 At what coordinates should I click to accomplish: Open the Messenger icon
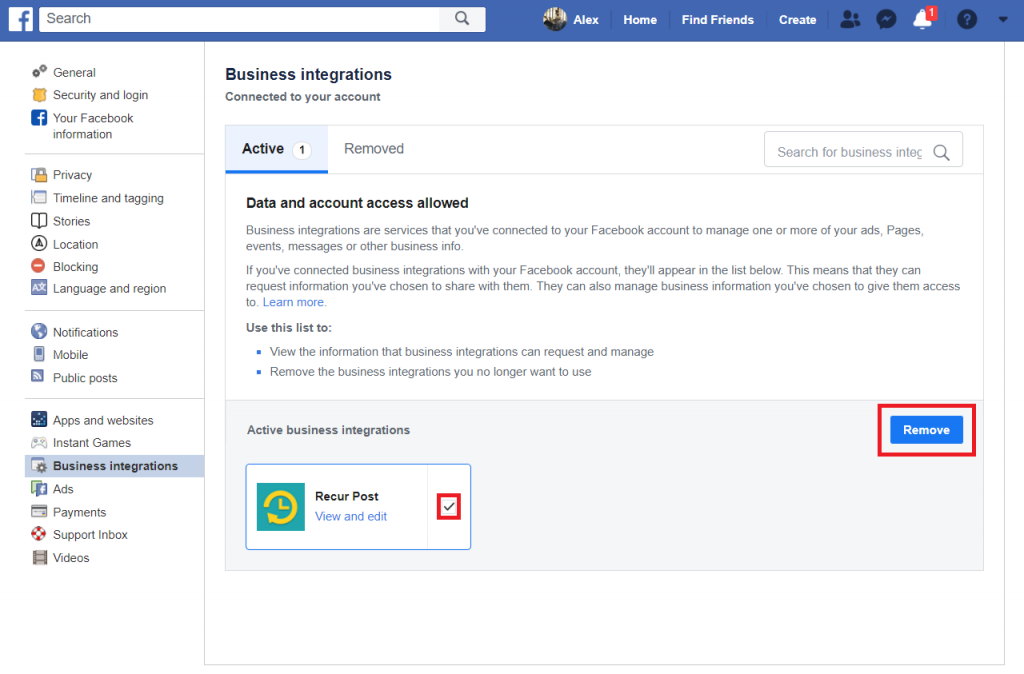tap(886, 20)
